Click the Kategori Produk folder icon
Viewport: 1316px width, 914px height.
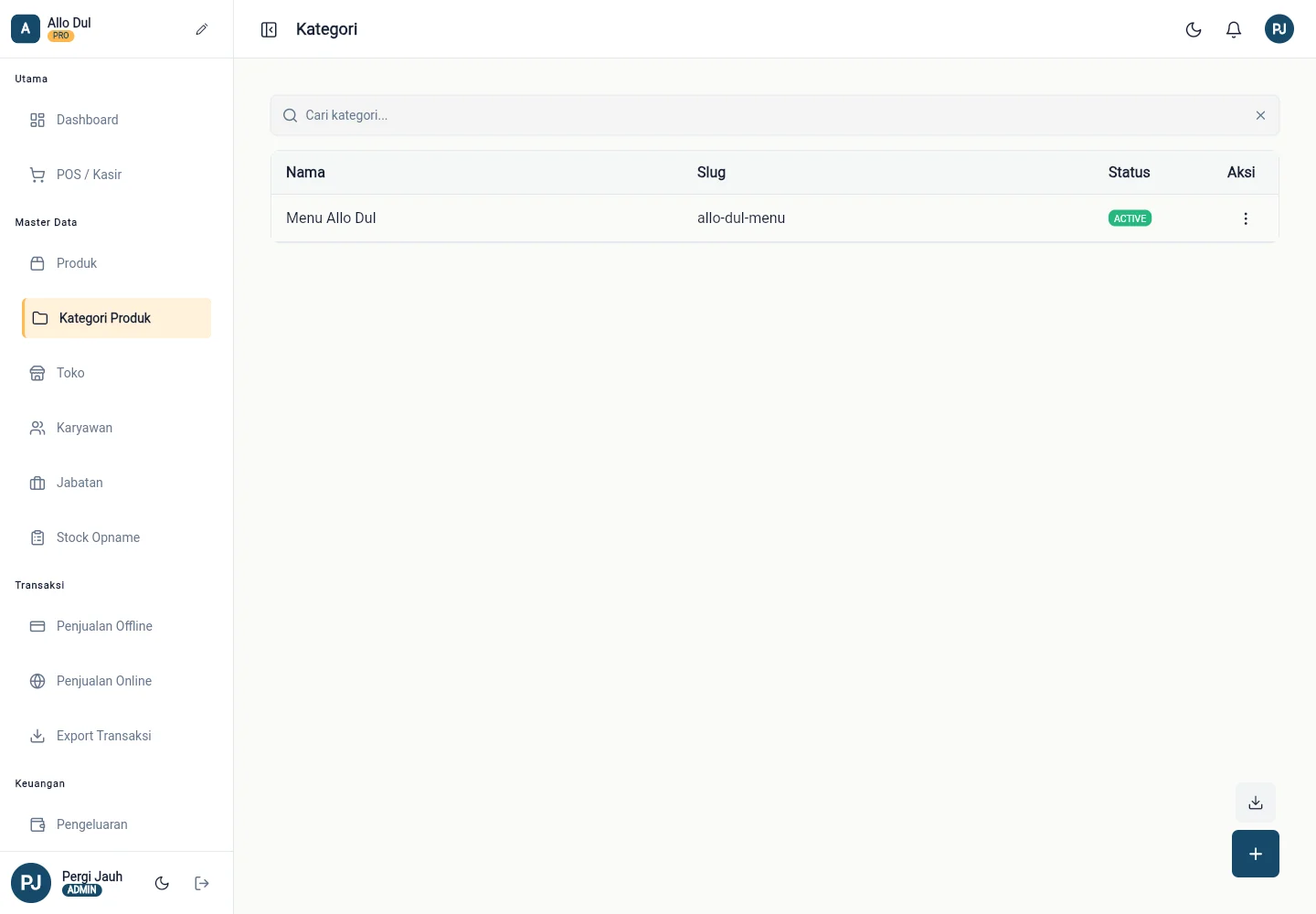[x=40, y=318]
